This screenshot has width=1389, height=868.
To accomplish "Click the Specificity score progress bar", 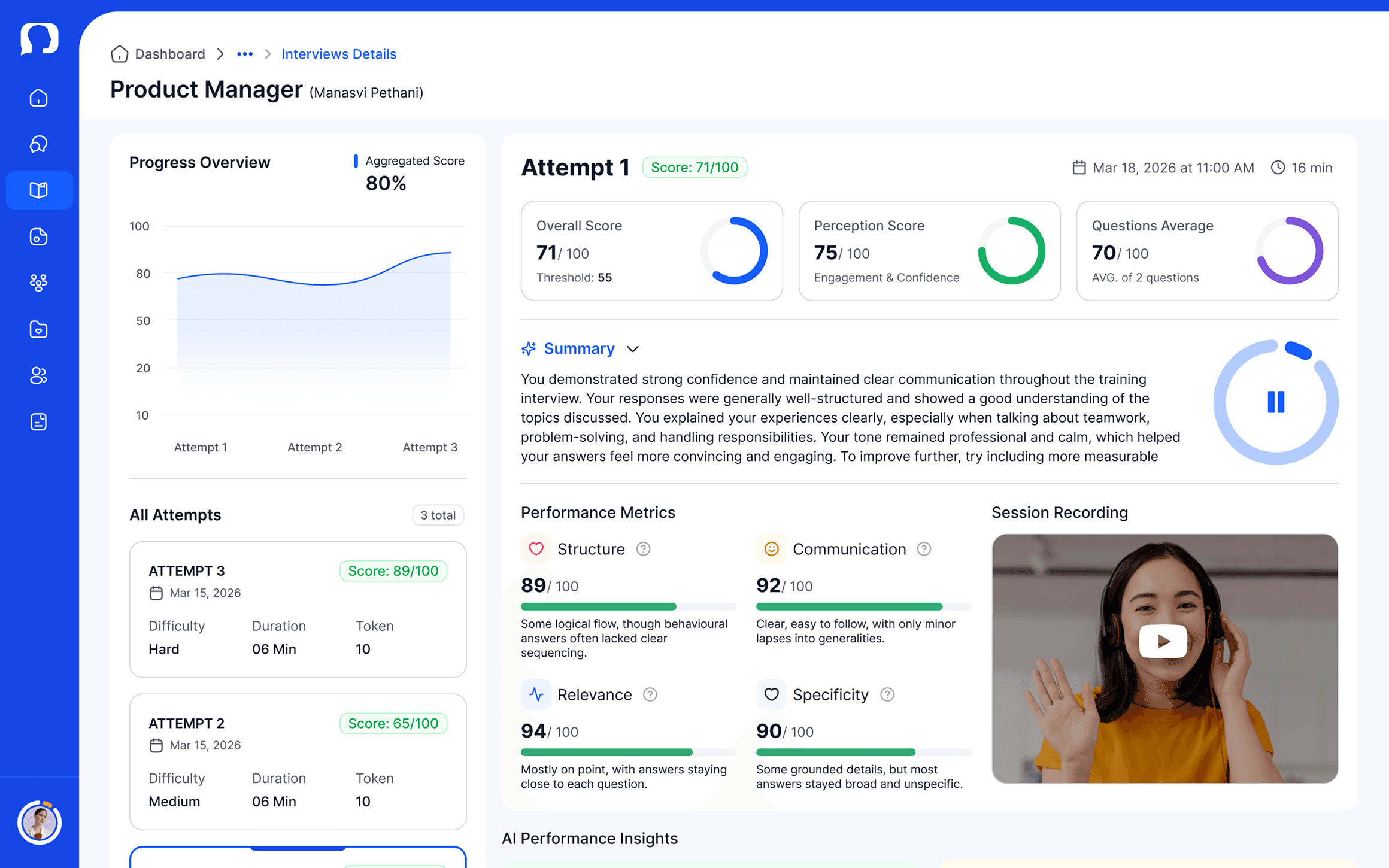I will [x=864, y=752].
